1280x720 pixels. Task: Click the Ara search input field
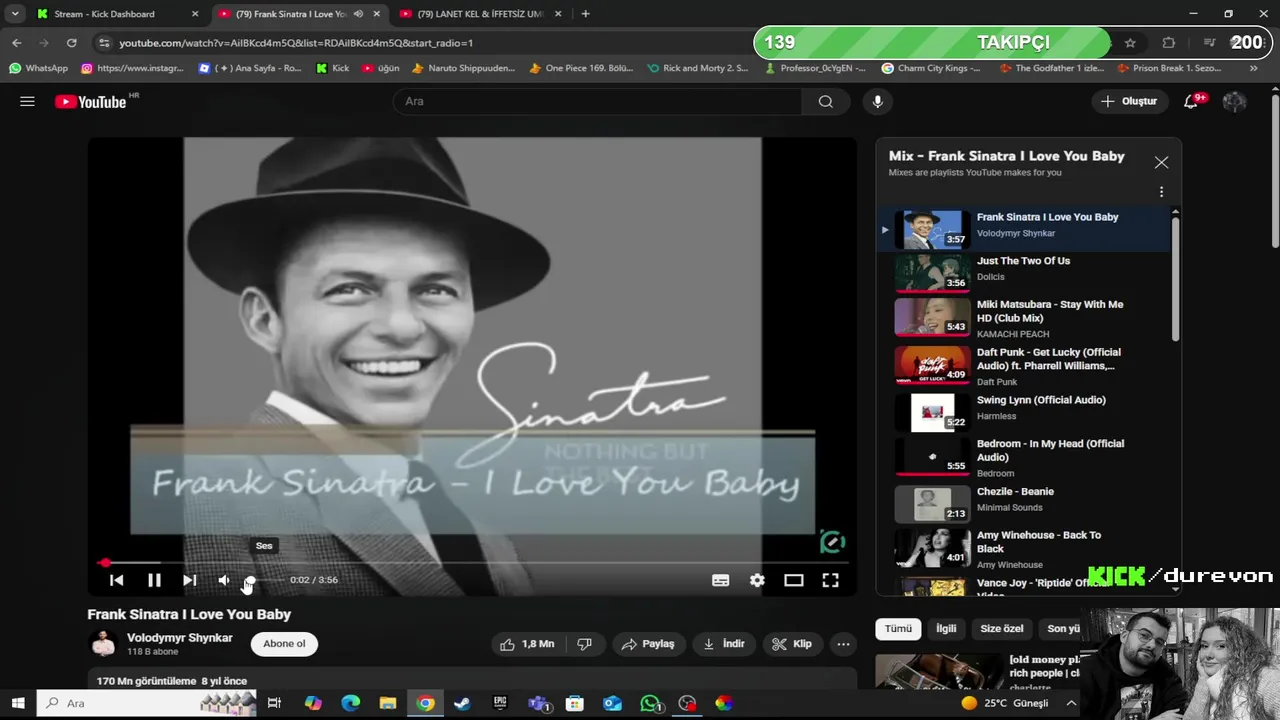pos(597,101)
